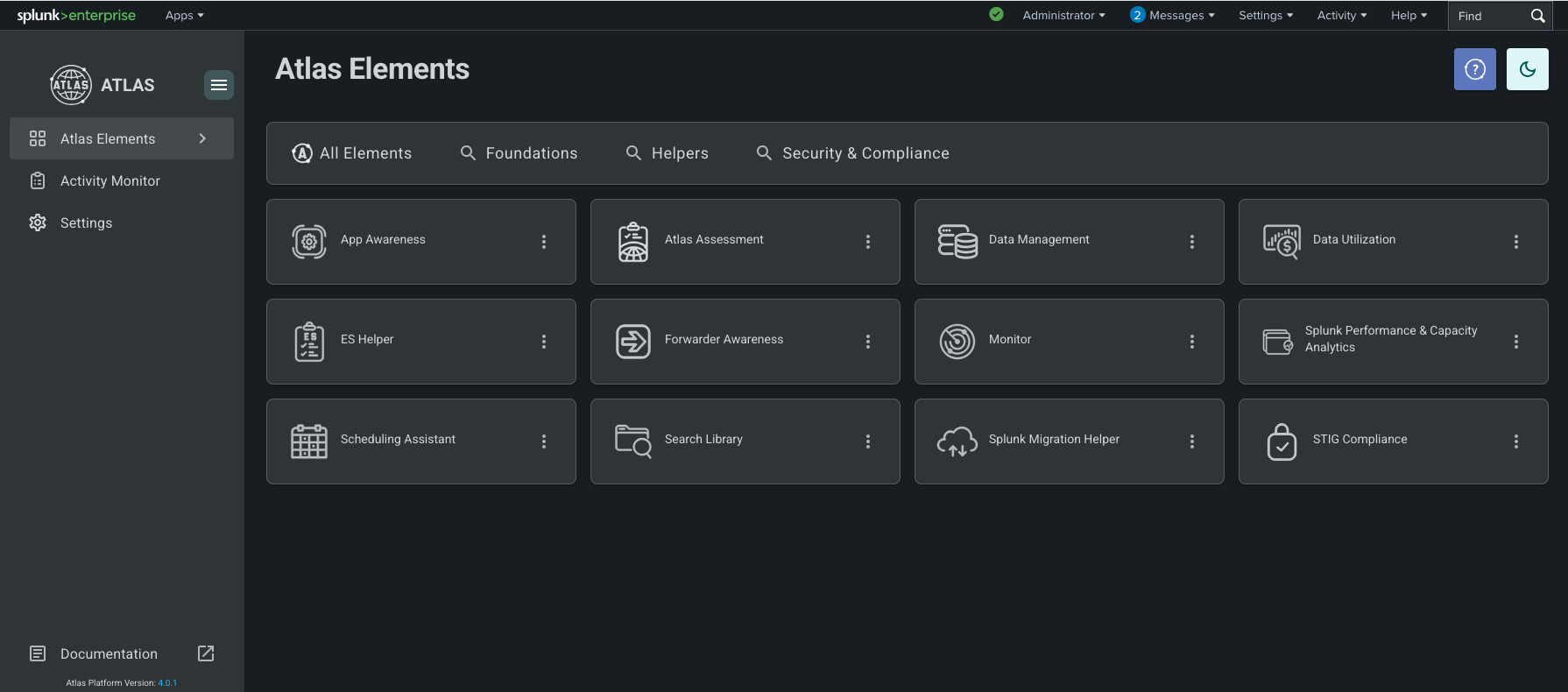Image resolution: width=1568 pixels, height=692 pixels.
Task: Open Search Library three-dot options menu
Action: click(868, 441)
